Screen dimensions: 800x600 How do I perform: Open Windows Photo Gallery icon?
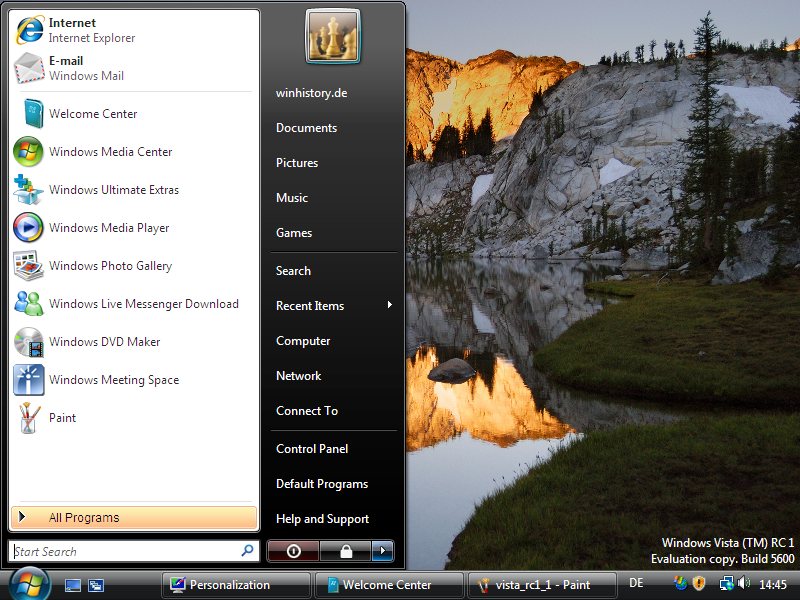point(28,265)
